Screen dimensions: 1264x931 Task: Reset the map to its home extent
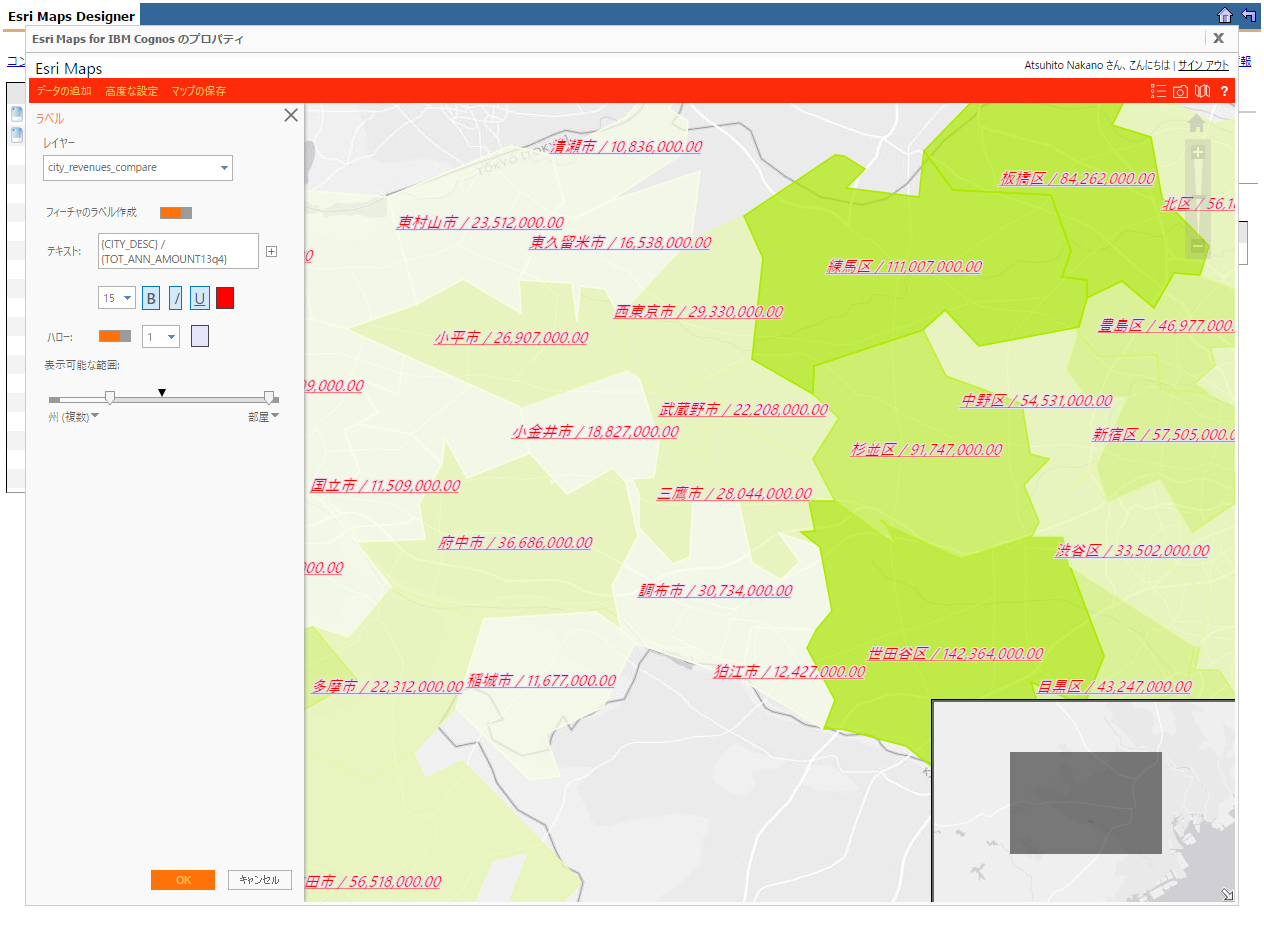(x=1197, y=123)
